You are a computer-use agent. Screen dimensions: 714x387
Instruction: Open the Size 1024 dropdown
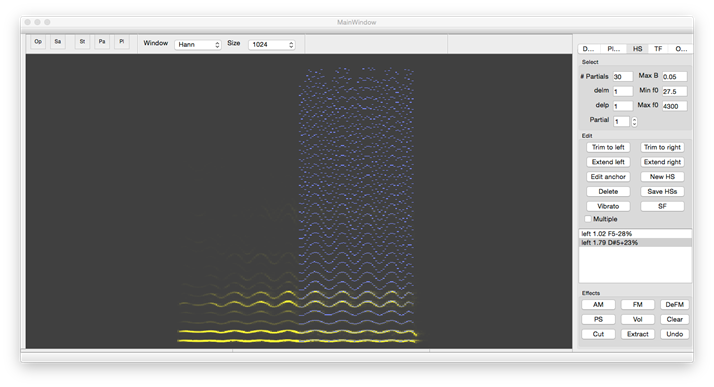(x=272, y=45)
